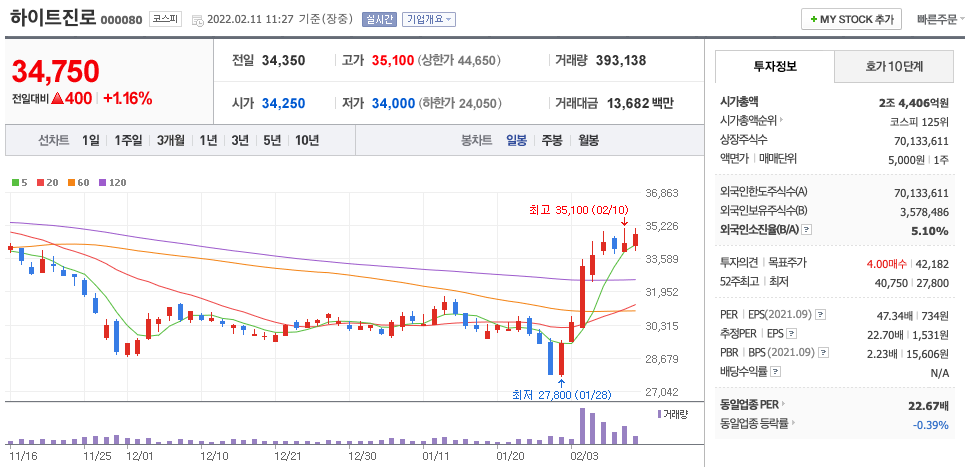Screen dimensions: 969x467
Task: Click the orange 60-day average legend marker
Action: 72,182
